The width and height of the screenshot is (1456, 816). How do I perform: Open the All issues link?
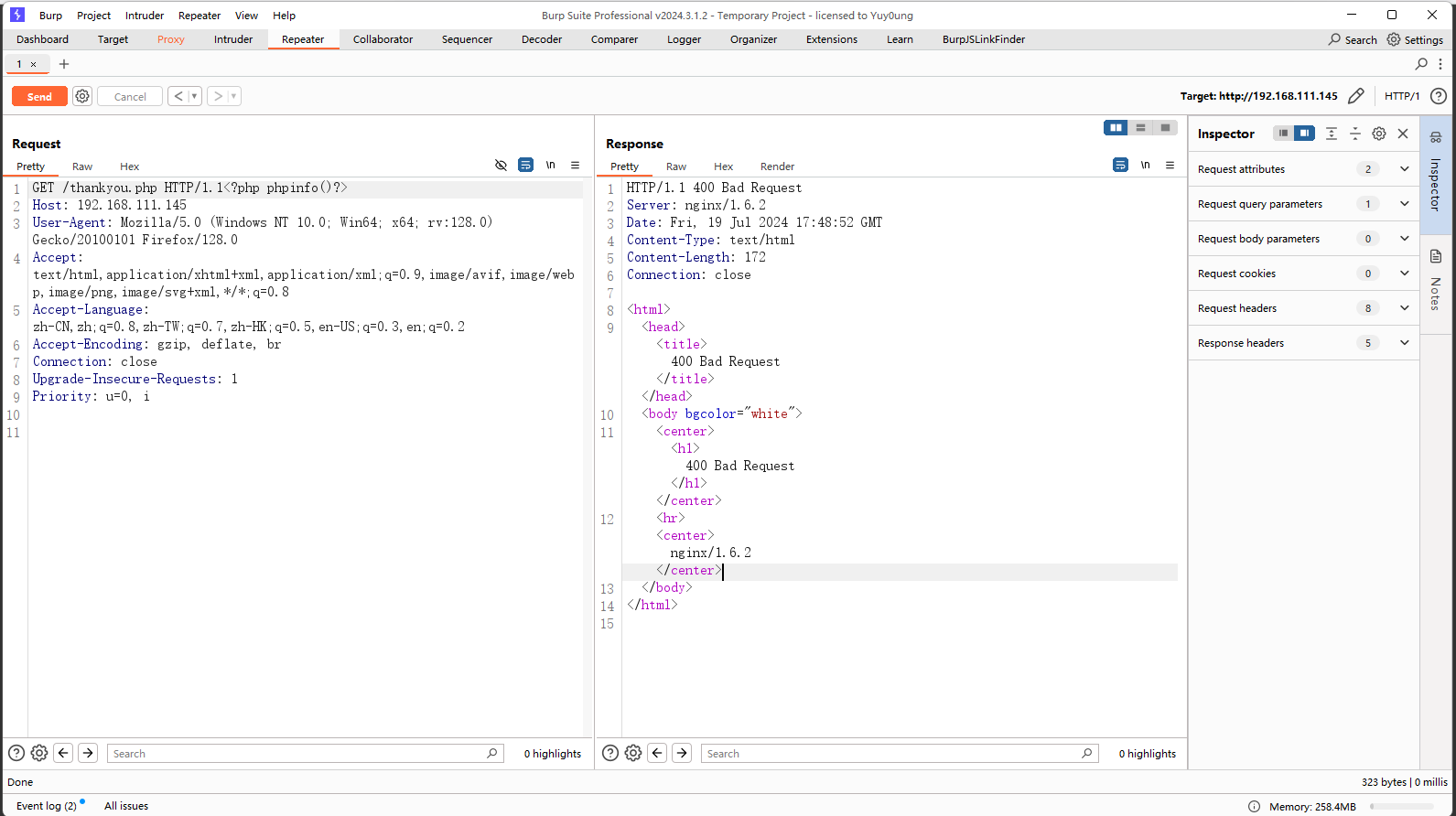[126, 806]
